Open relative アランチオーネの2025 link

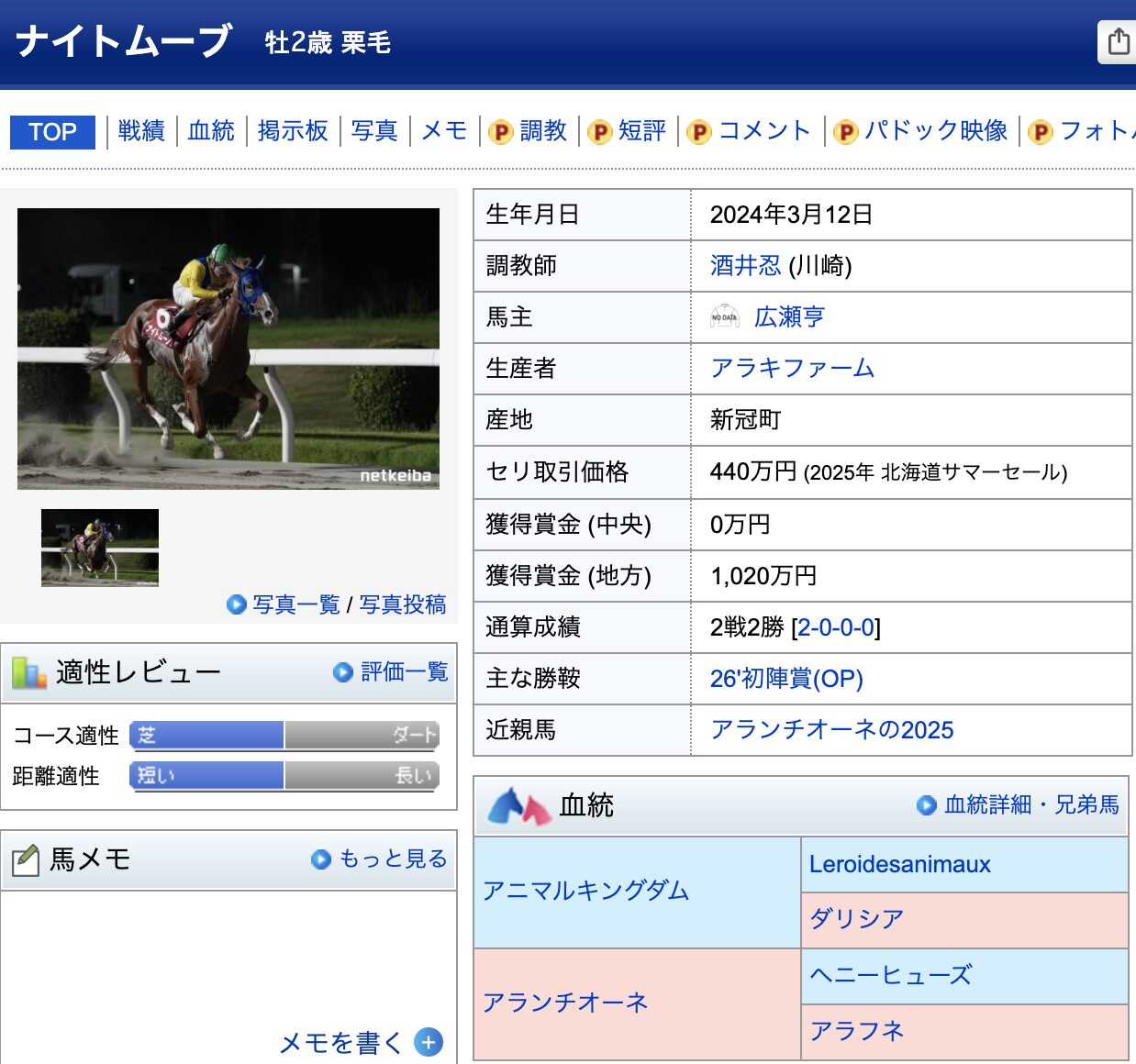coord(831,730)
